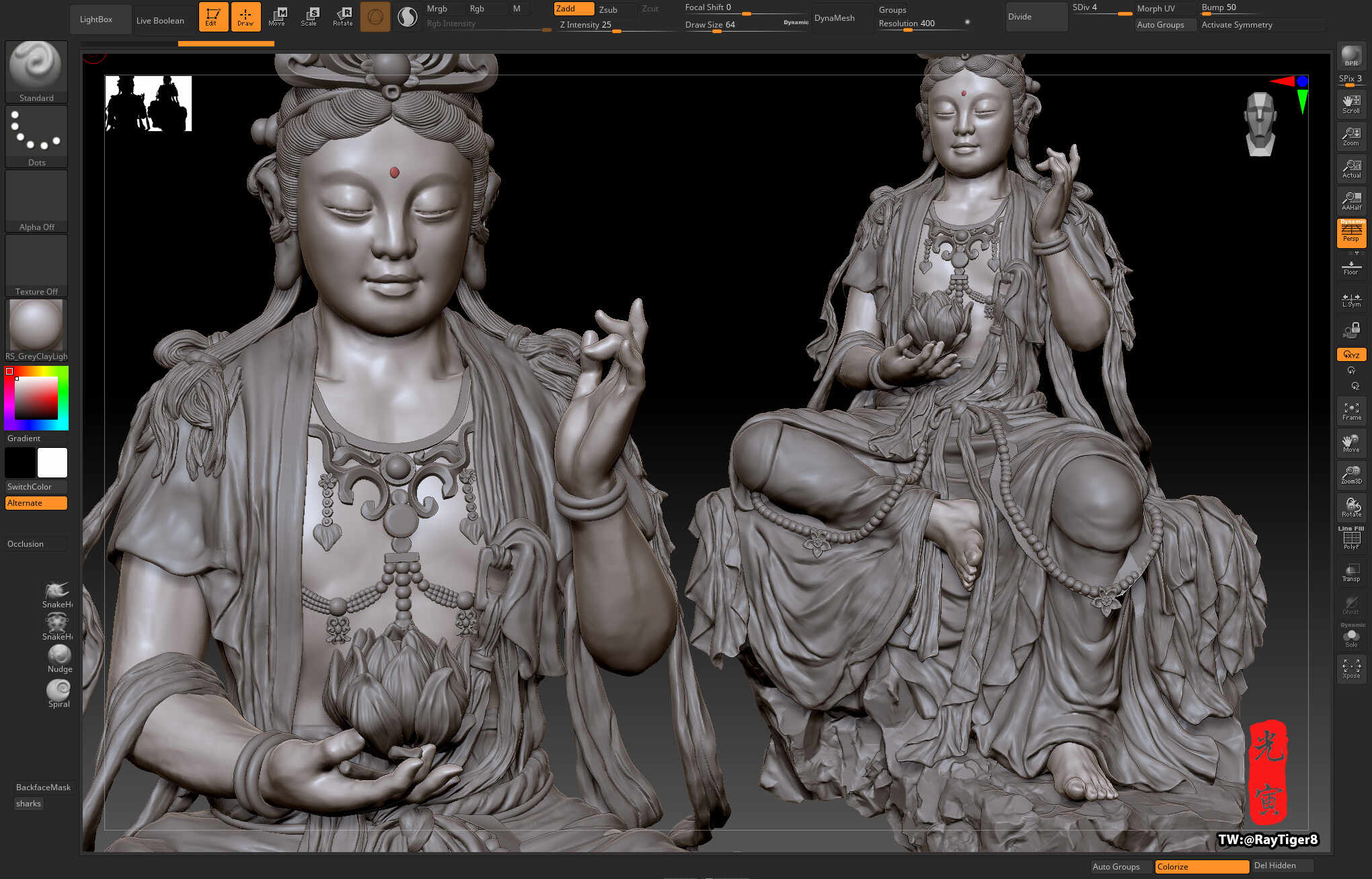
Task: Select the black secondary color swatch
Action: (20, 463)
